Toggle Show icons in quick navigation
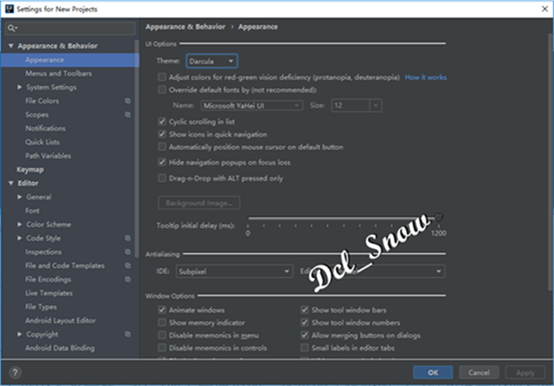554x386 pixels. coord(162,134)
